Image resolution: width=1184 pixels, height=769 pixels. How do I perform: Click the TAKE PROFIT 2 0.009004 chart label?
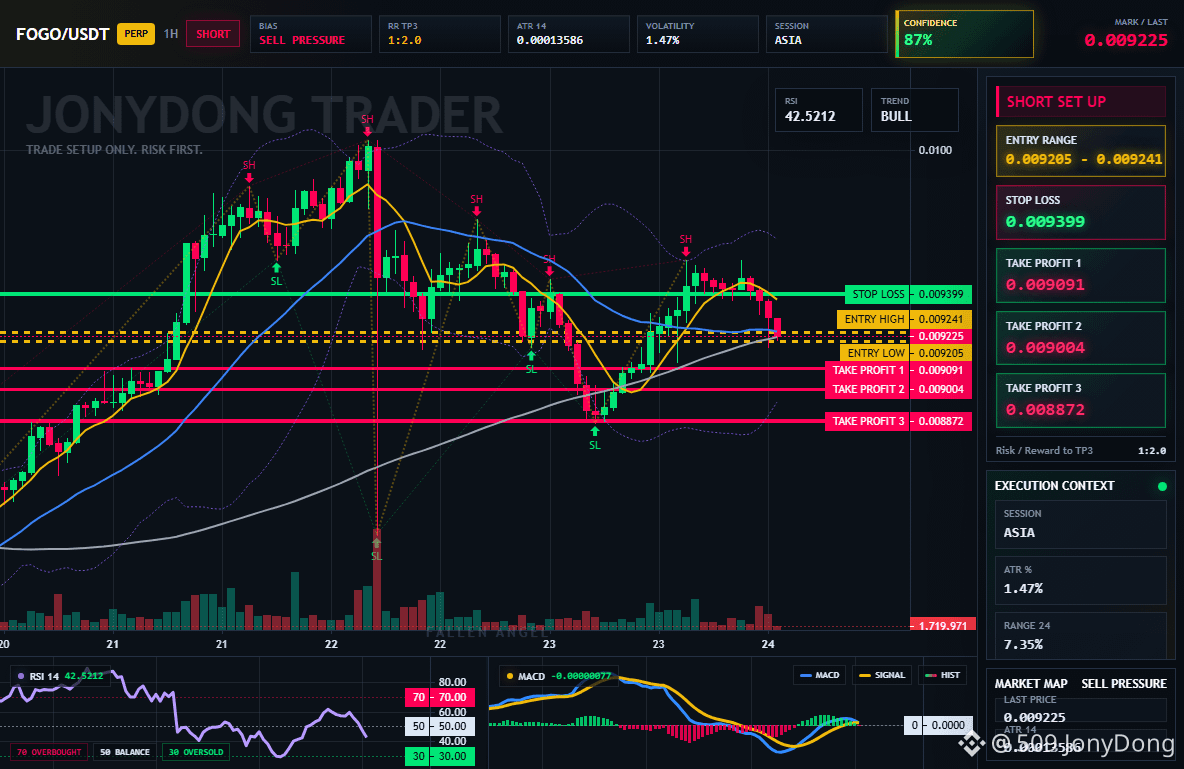899,389
